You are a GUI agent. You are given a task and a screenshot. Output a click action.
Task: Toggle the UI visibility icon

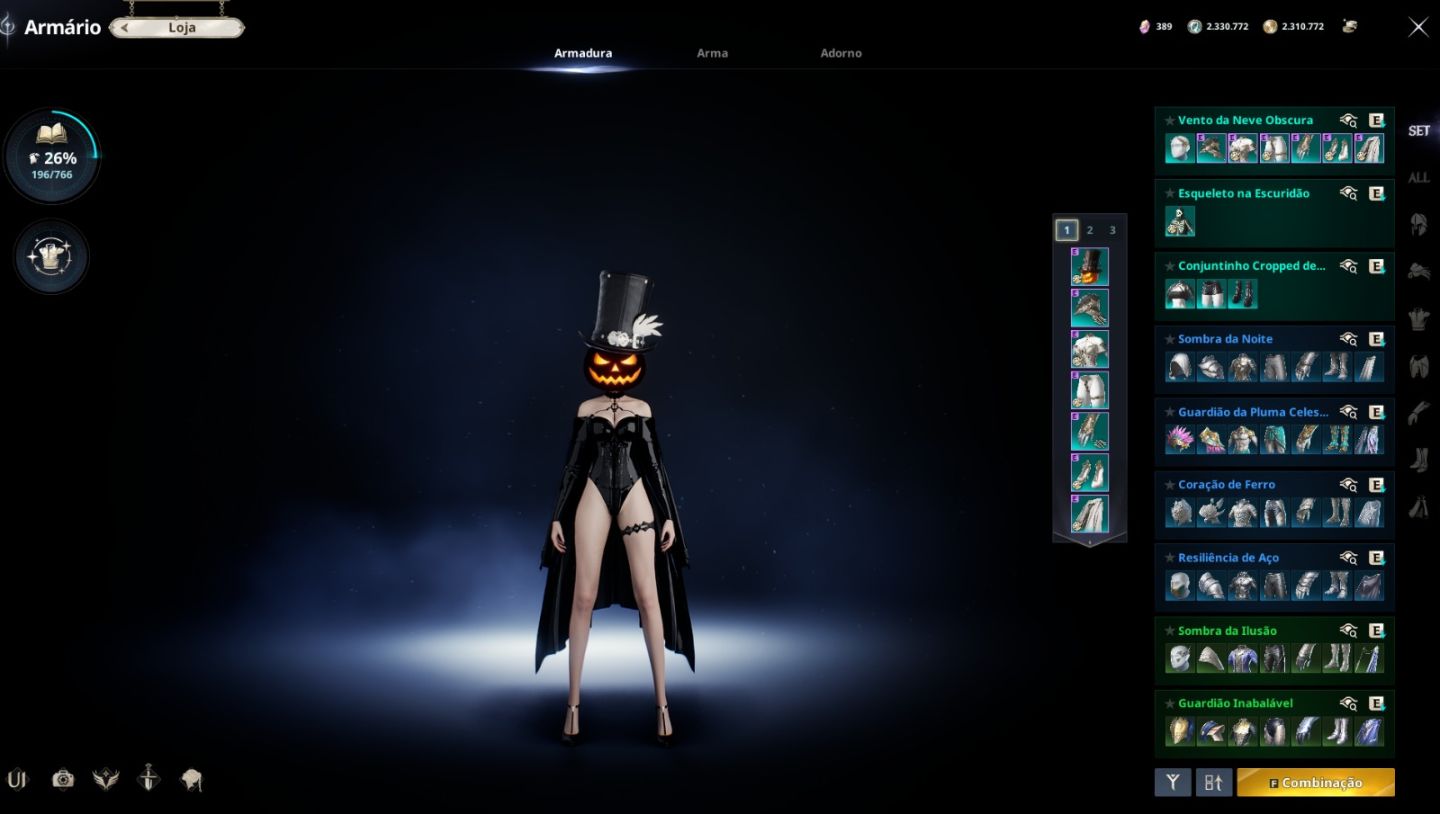click(x=17, y=779)
